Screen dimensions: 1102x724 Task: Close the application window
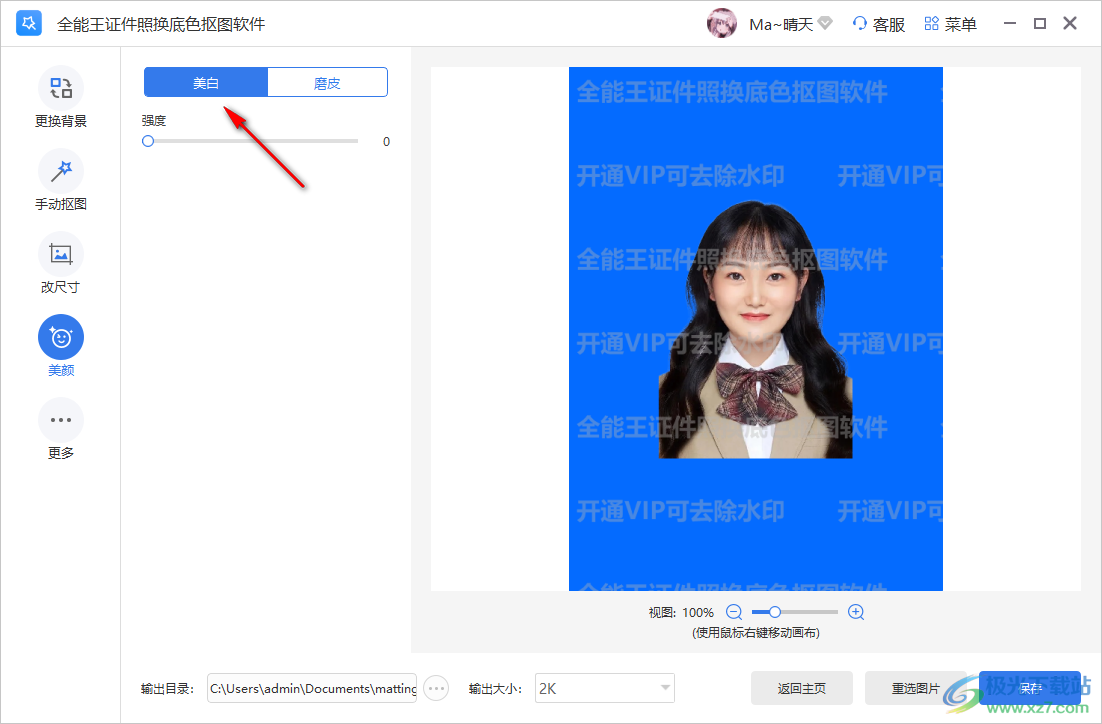[1070, 23]
